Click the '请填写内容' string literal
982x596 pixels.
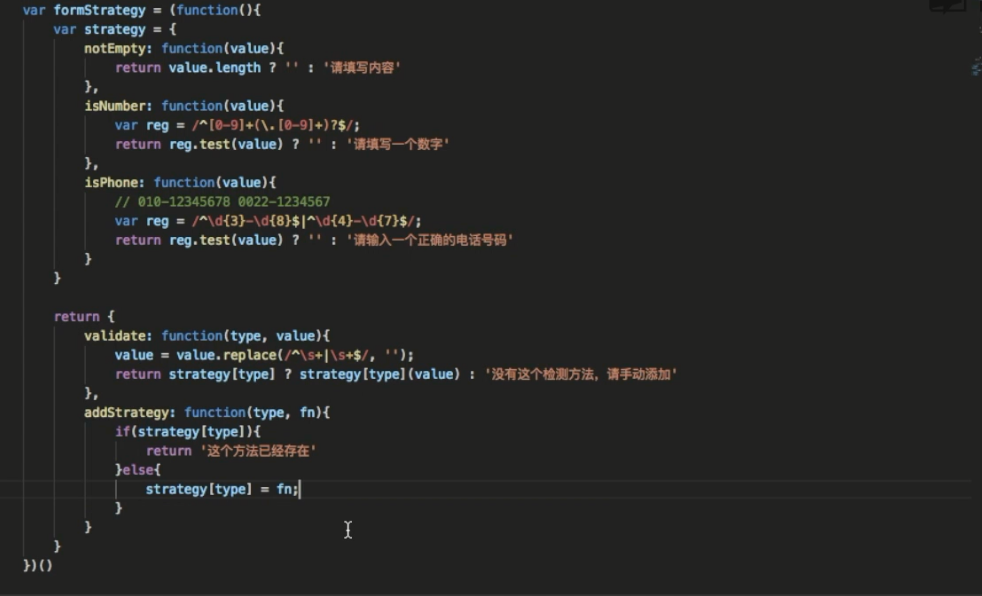363,68
